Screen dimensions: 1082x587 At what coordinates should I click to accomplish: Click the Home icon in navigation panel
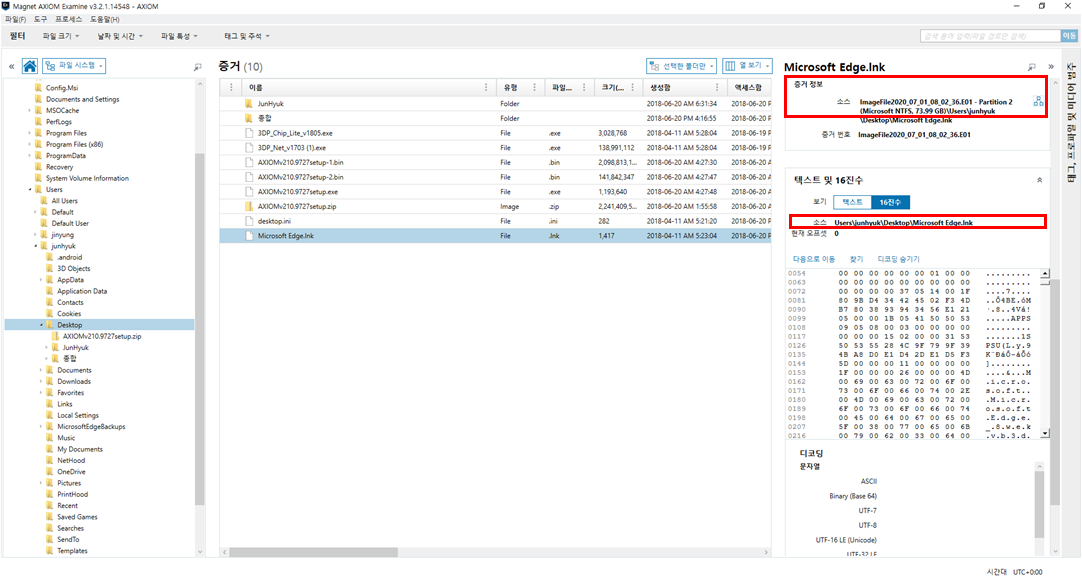pos(30,66)
